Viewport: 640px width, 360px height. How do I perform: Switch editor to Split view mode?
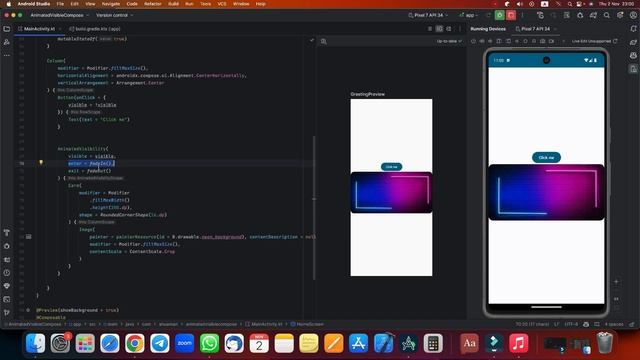click(x=439, y=29)
